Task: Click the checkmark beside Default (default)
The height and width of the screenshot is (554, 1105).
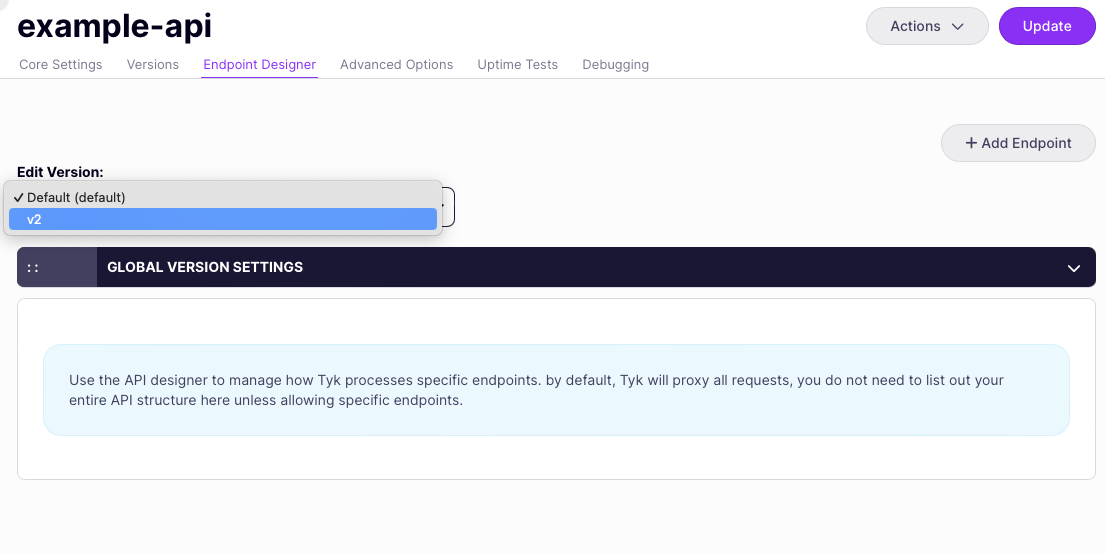Action: pyautogui.click(x=18, y=197)
